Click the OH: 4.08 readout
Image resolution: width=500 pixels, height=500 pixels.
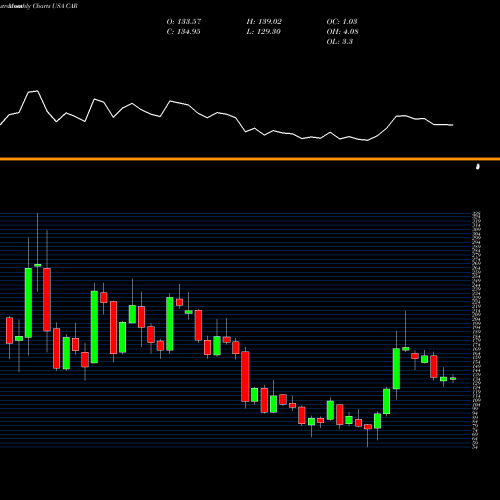342,32
